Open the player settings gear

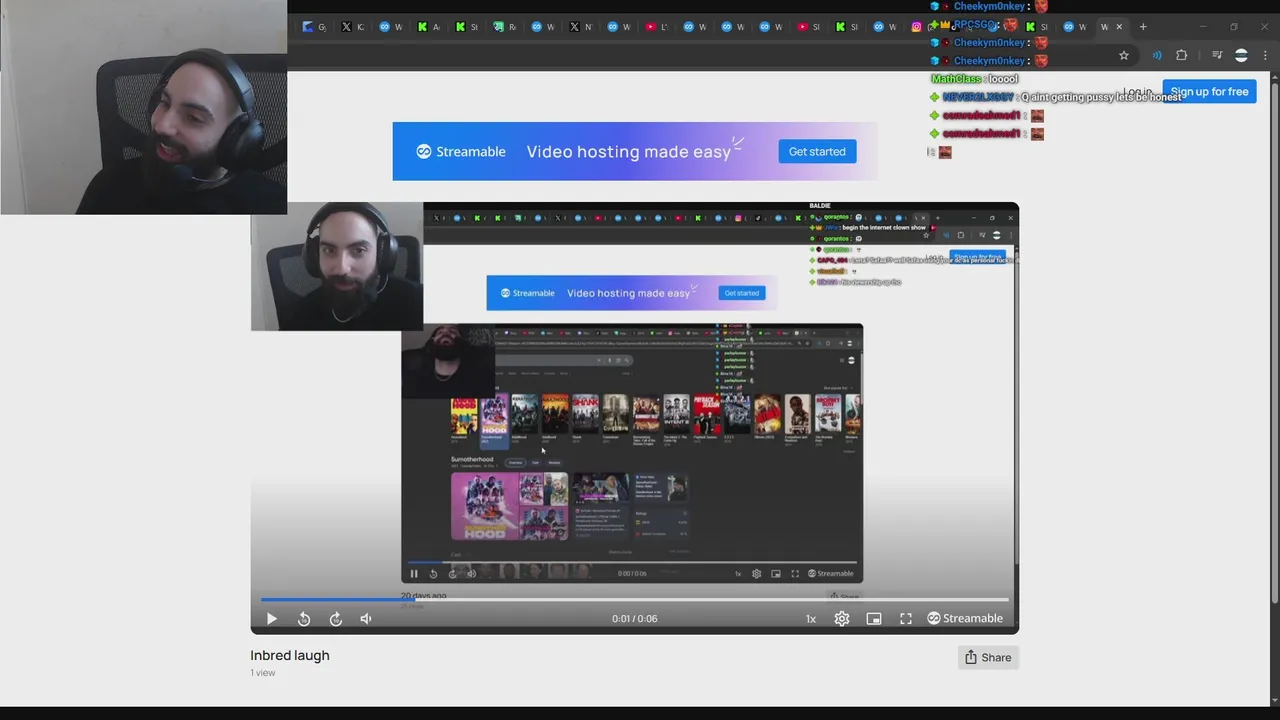[x=842, y=619]
